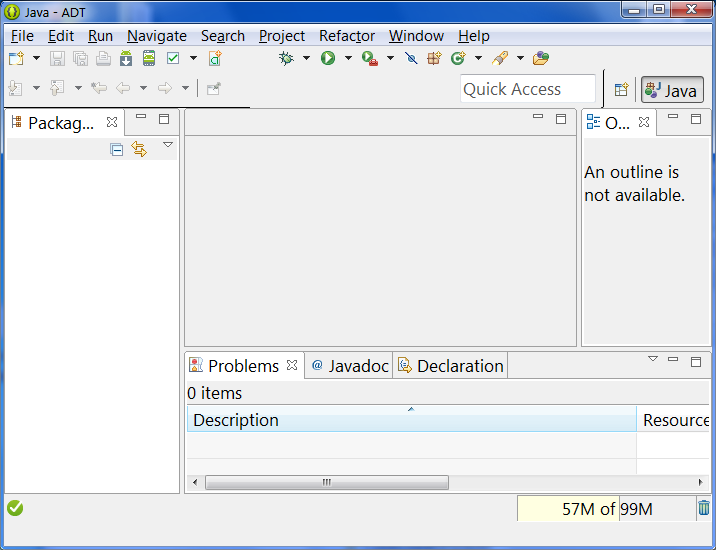The height and width of the screenshot is (550, 716).
Task: Click the Save All icon
Action: [x=80, y=58]
